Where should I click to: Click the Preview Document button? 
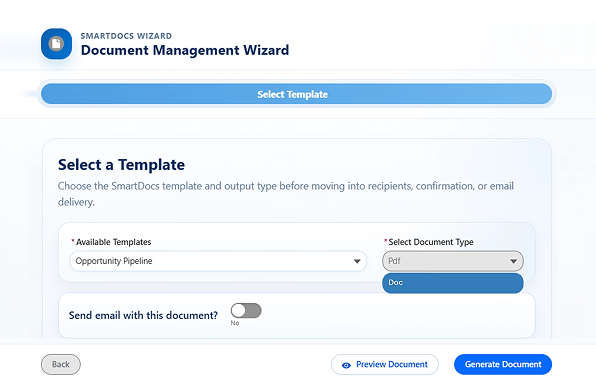[x=385, y=364]
